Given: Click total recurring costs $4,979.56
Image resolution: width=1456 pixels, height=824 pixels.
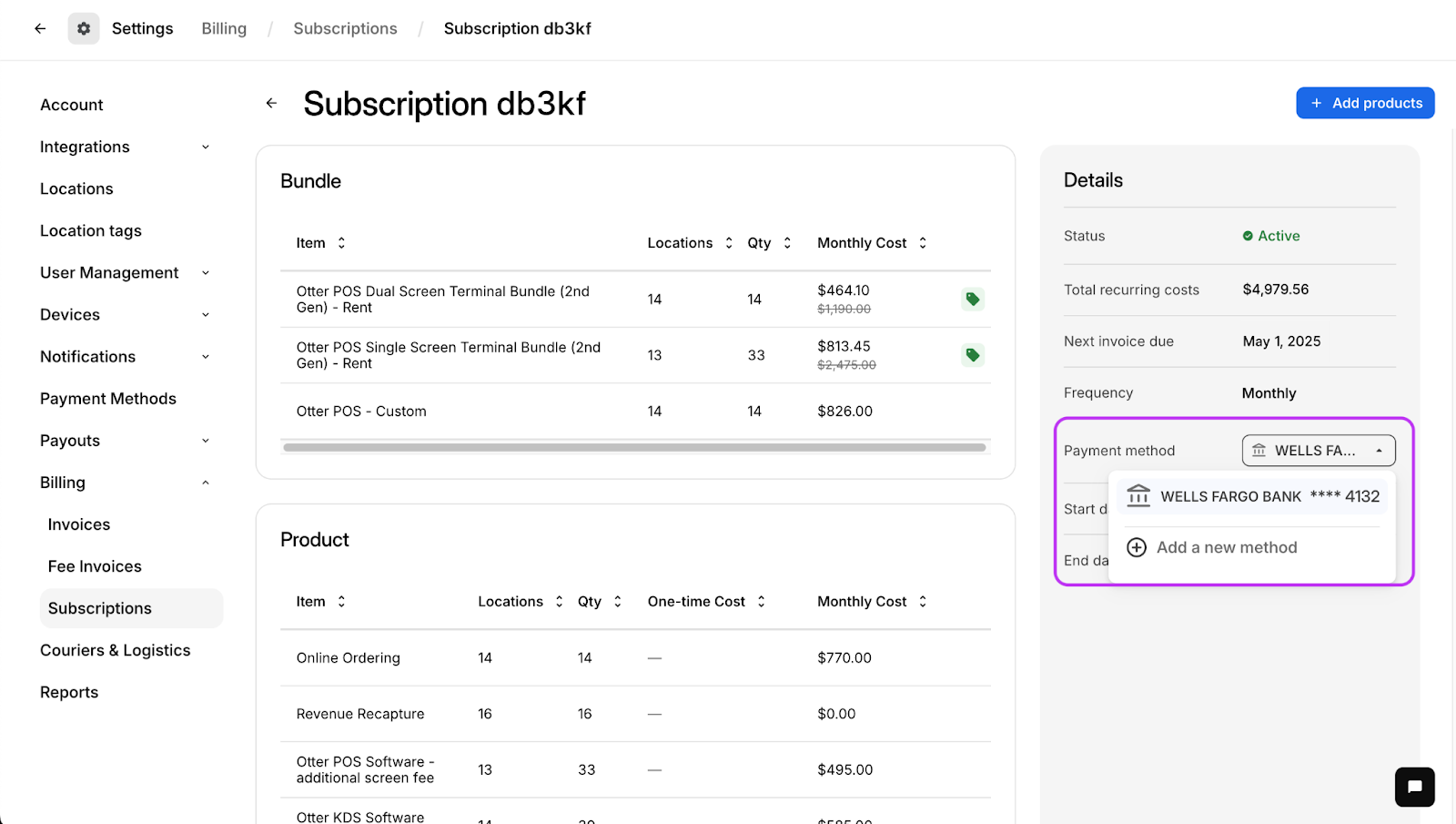Looking at the screenshot, I should pos(1276,290).
